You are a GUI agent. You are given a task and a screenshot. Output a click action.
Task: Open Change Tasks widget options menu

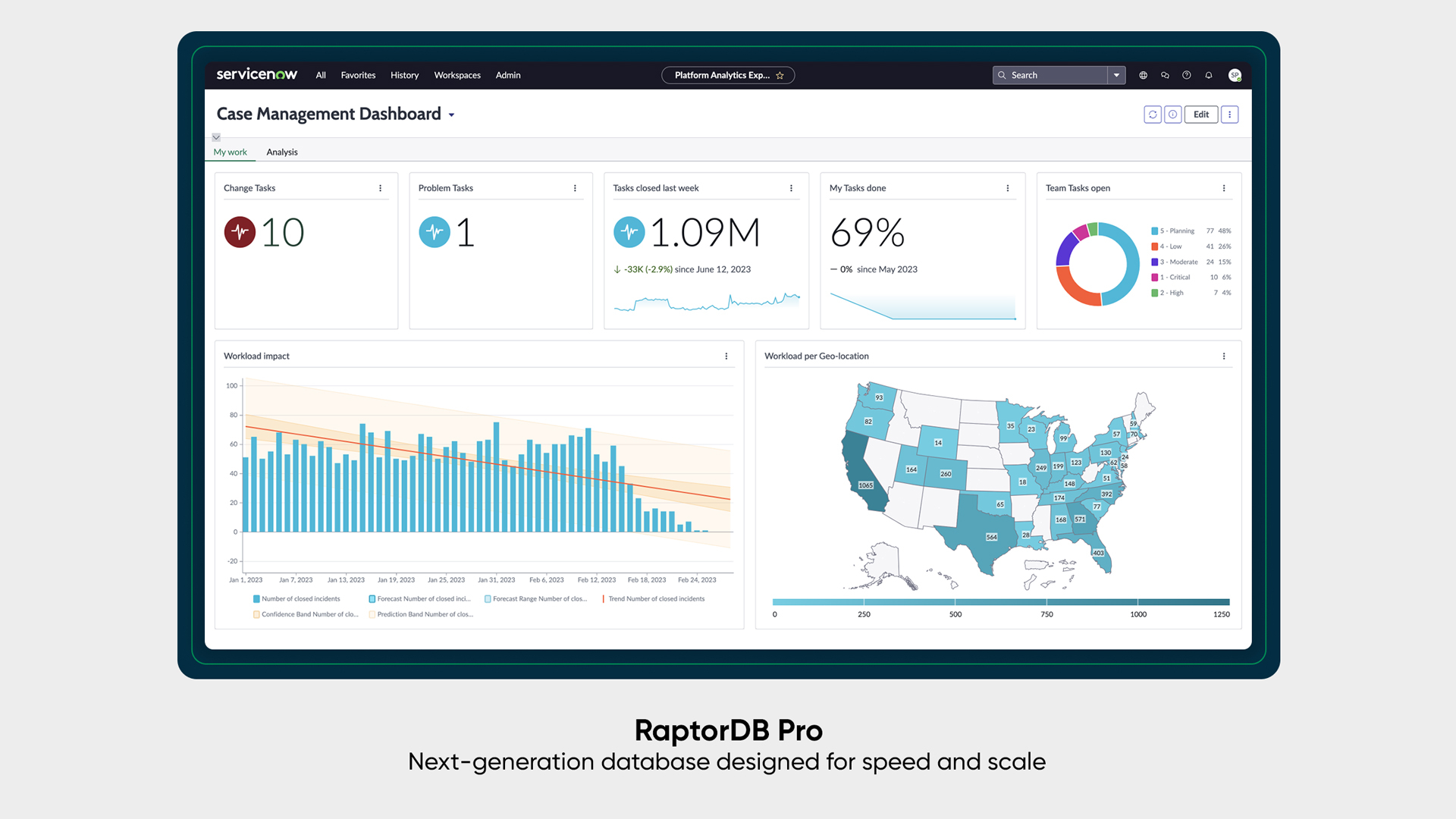[x=381, y=188]
